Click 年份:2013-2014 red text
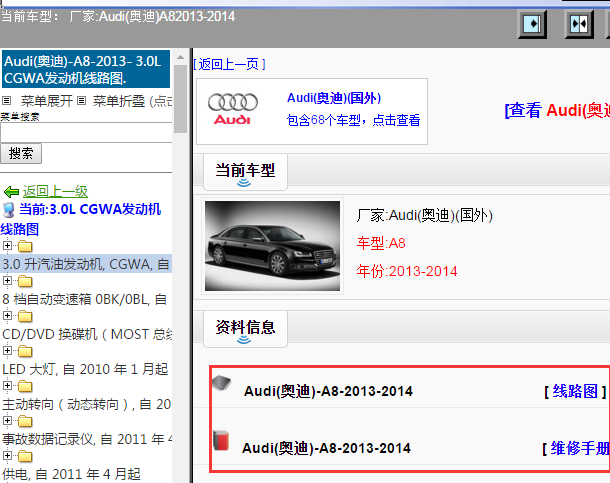The width and height of the screenshot is (610, 483). (x=407, y=271)
